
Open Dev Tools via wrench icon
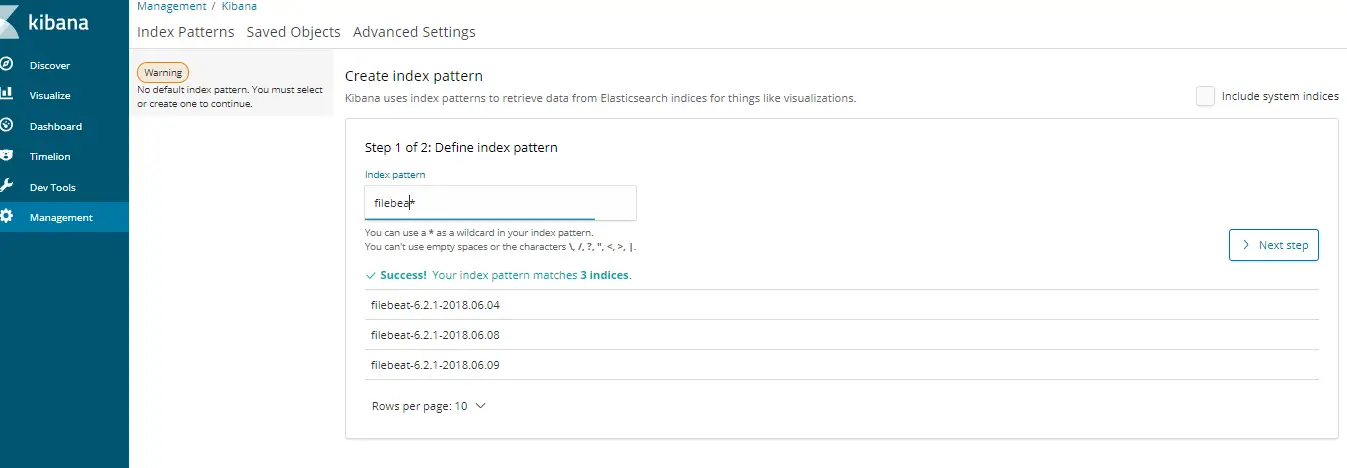pyautogui.click(x=6, y=187)
